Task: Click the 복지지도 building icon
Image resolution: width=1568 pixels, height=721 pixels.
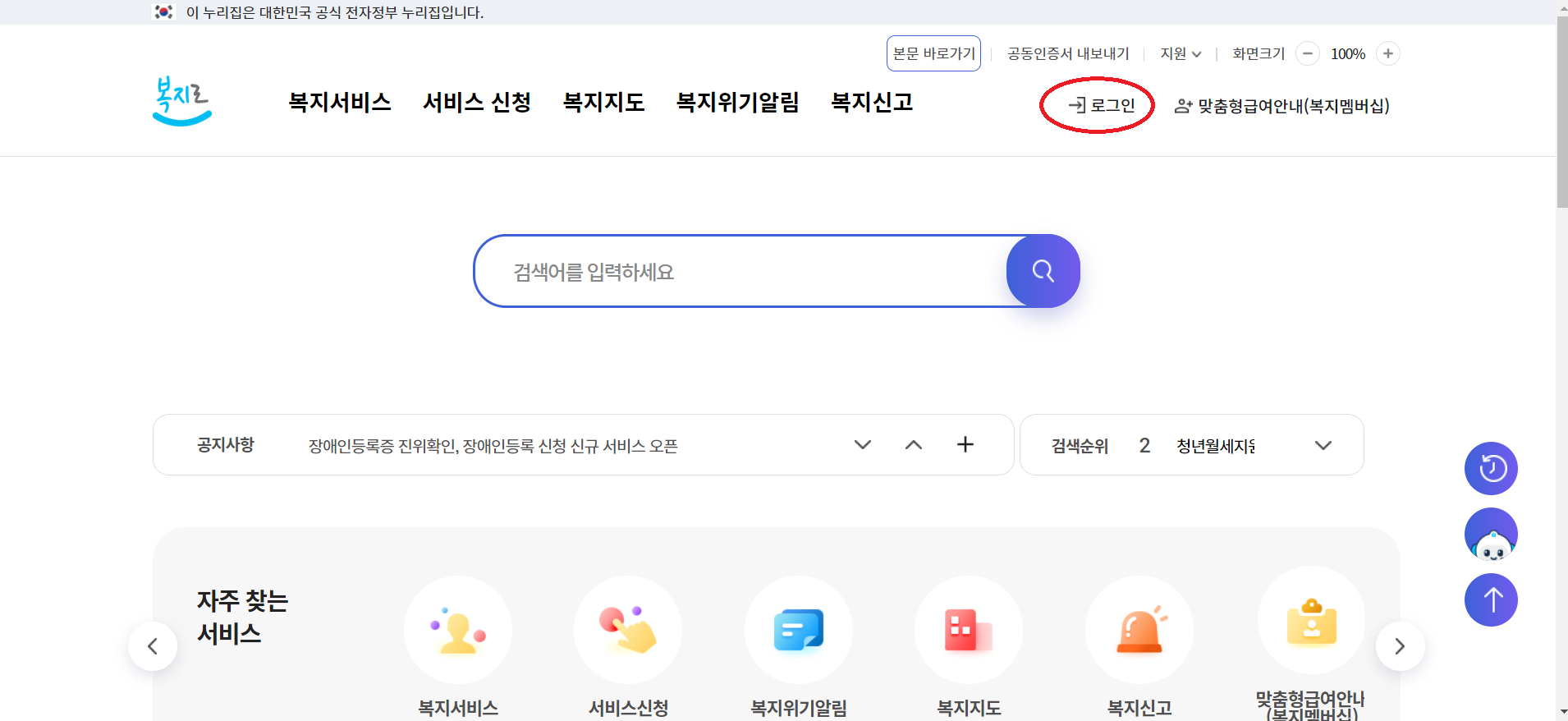Action: [x=969, y=630]
